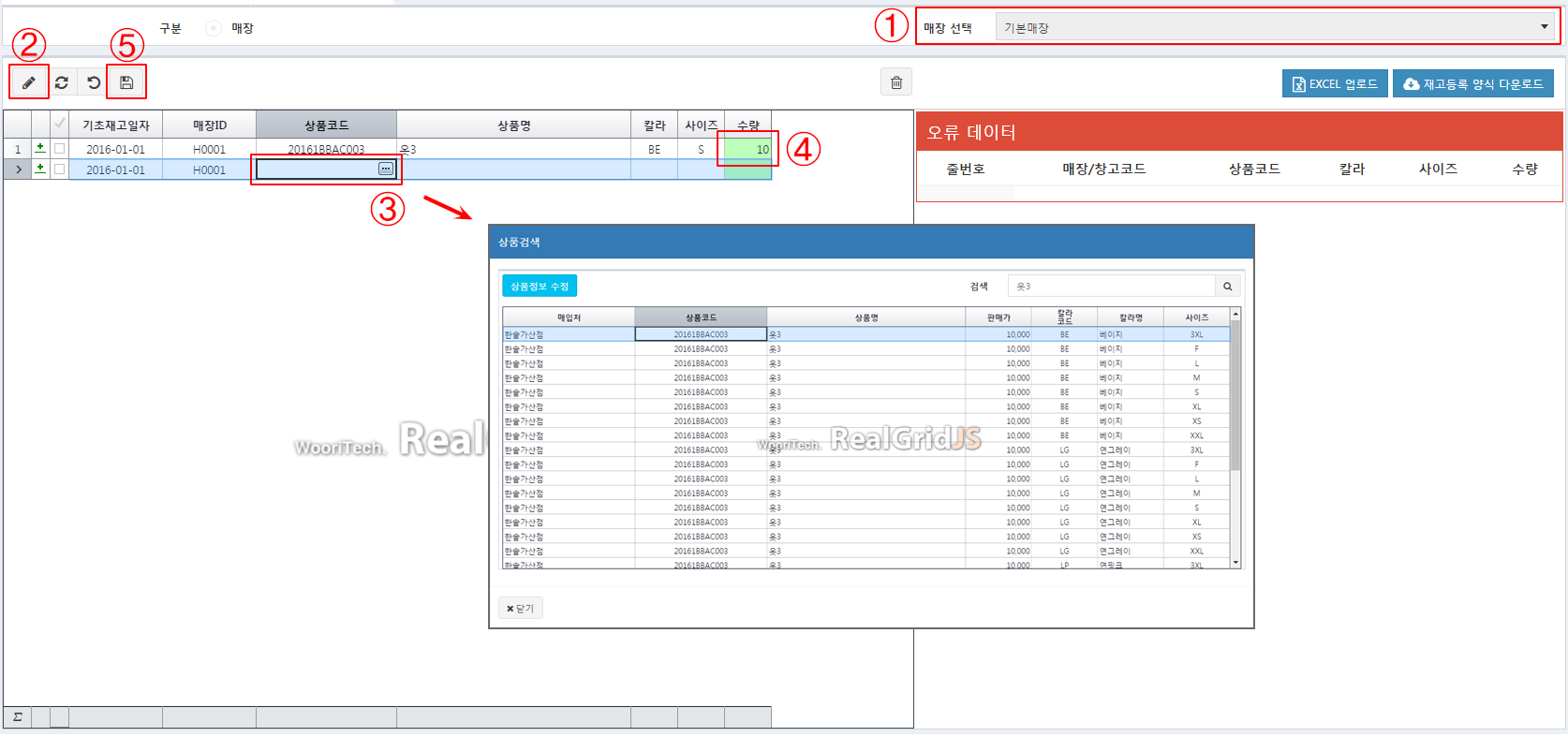Sort by 상품코드 column header in popup

701,317
